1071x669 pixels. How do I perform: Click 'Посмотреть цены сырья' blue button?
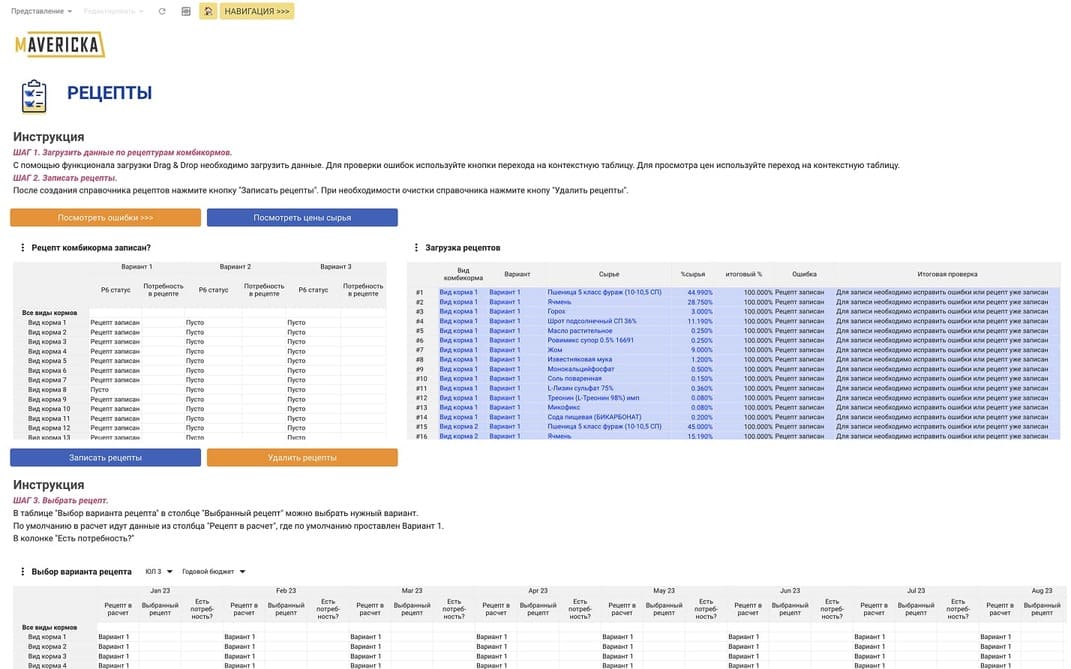tap(302, 217)
